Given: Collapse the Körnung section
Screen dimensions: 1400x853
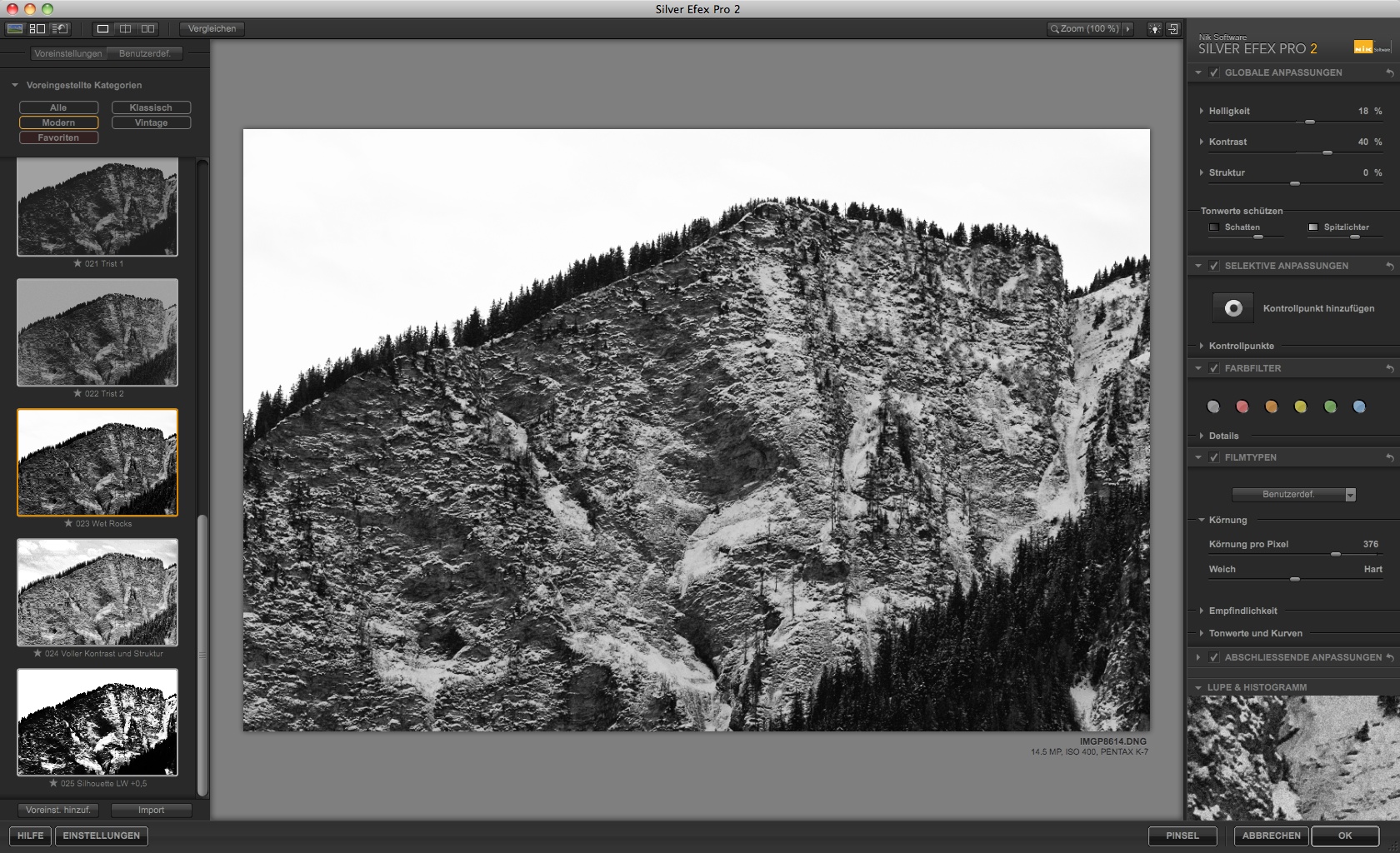Looking at the screenshot, I should tap(1202, 520).
